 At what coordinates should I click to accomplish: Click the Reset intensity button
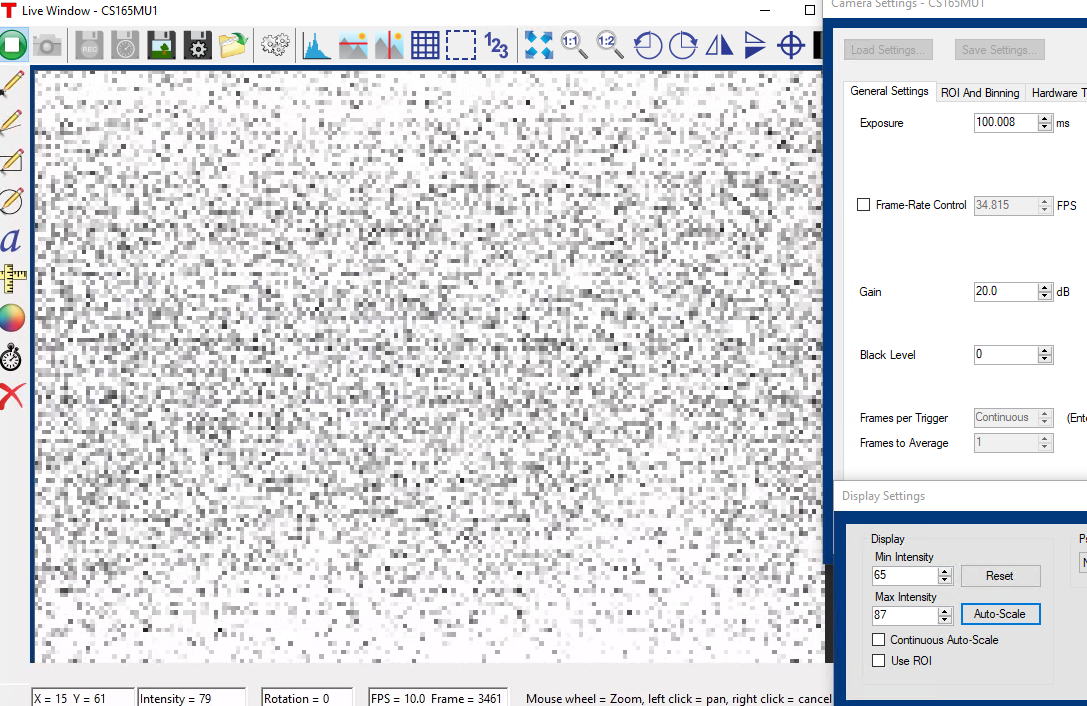point(1000,576)
